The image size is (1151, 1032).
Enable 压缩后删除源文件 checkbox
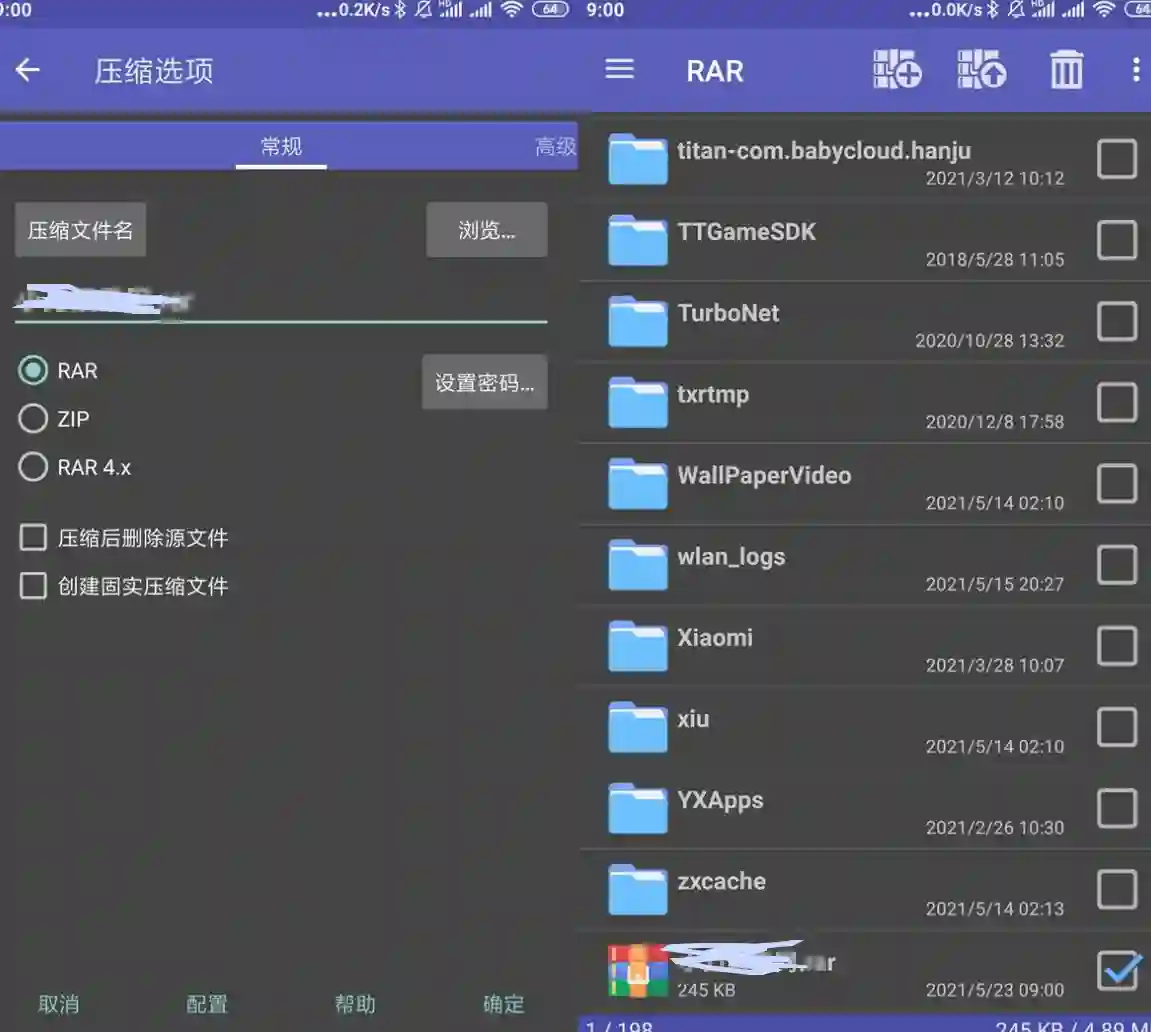[x=33, y=537]
